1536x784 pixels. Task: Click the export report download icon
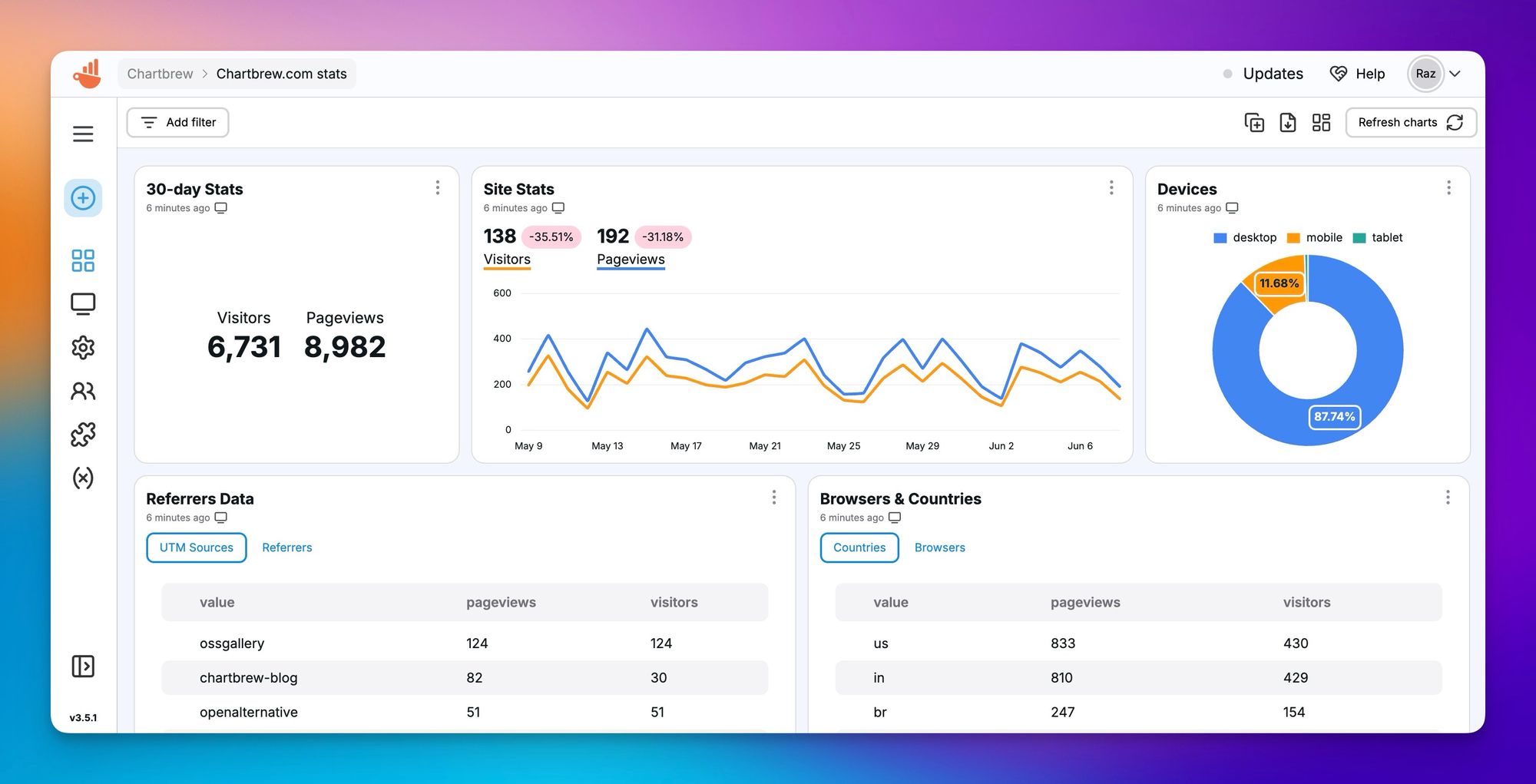pos(1288,122)
